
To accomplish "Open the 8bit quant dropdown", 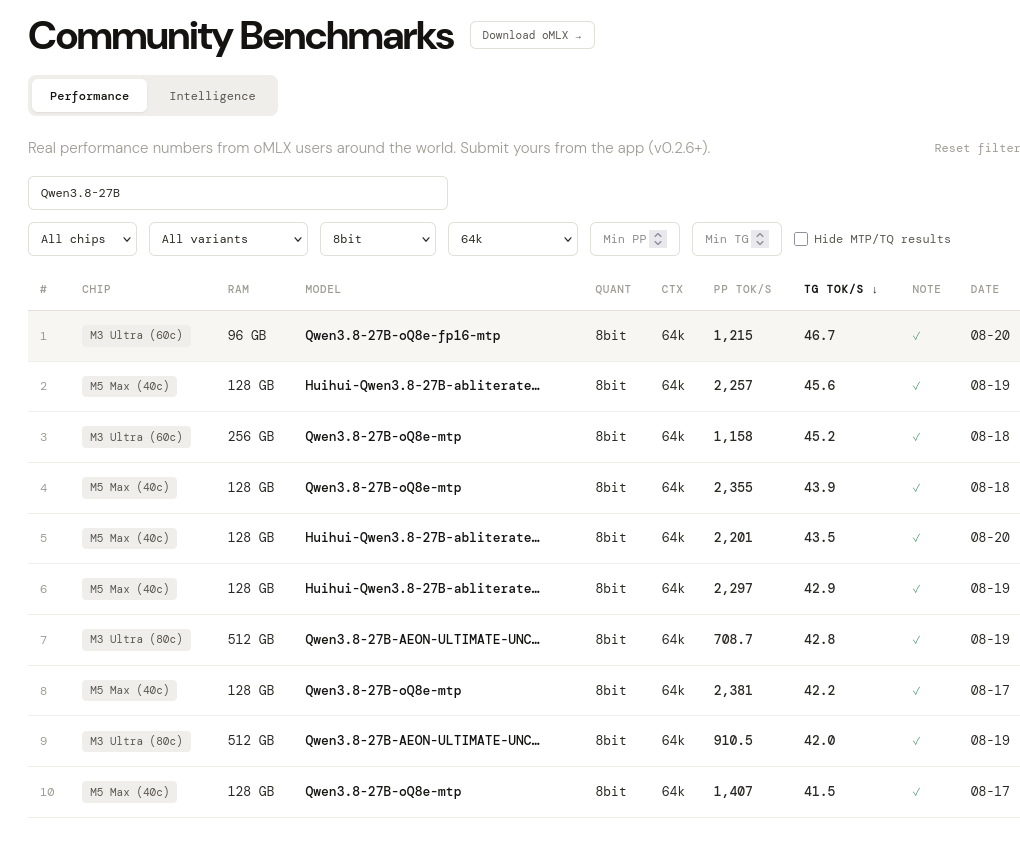I will click(x=378, y=239).
